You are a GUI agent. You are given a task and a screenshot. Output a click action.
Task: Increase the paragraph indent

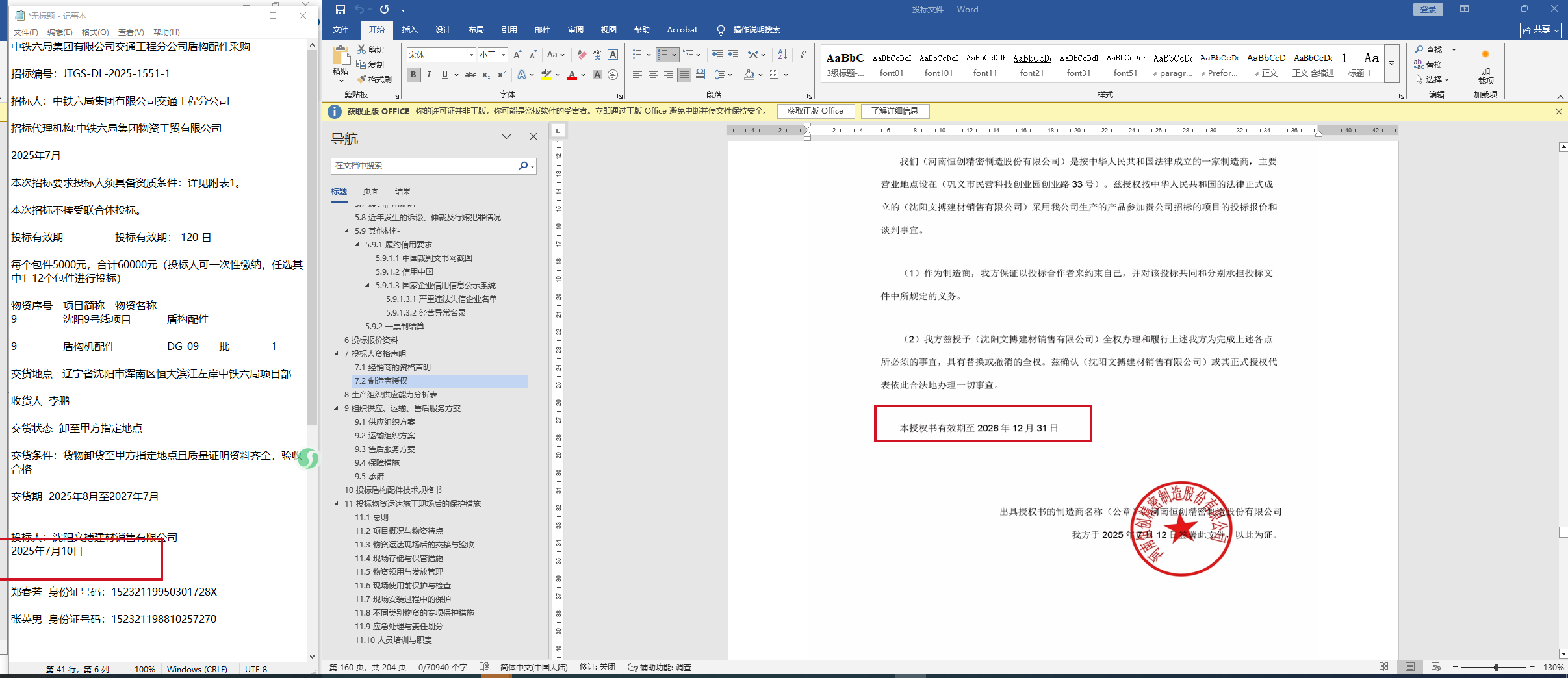[x=733, y=55]
